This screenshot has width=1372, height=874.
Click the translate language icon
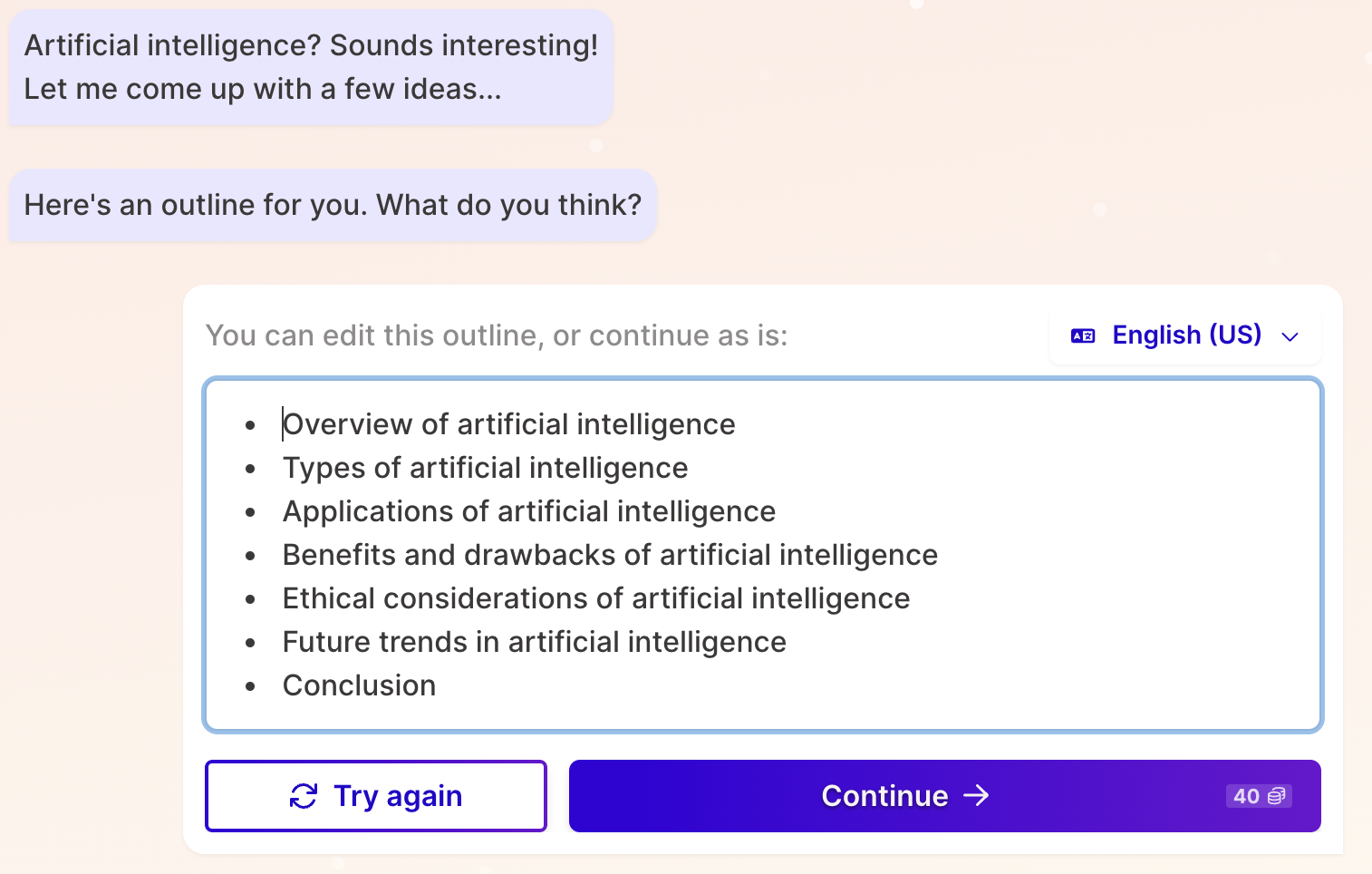[1083, 336]
